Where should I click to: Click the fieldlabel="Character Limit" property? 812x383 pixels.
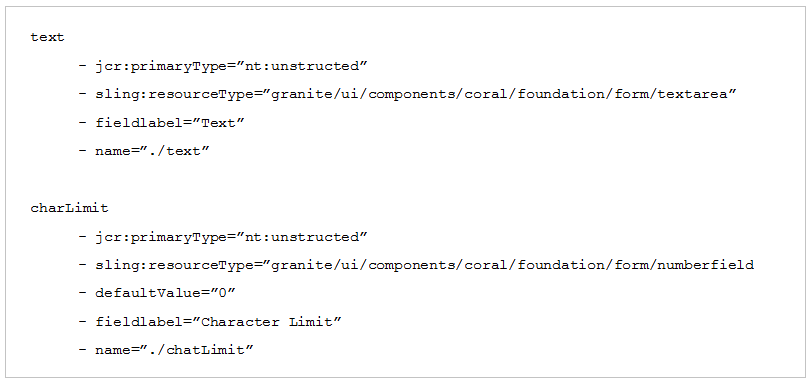coord(210,322)
